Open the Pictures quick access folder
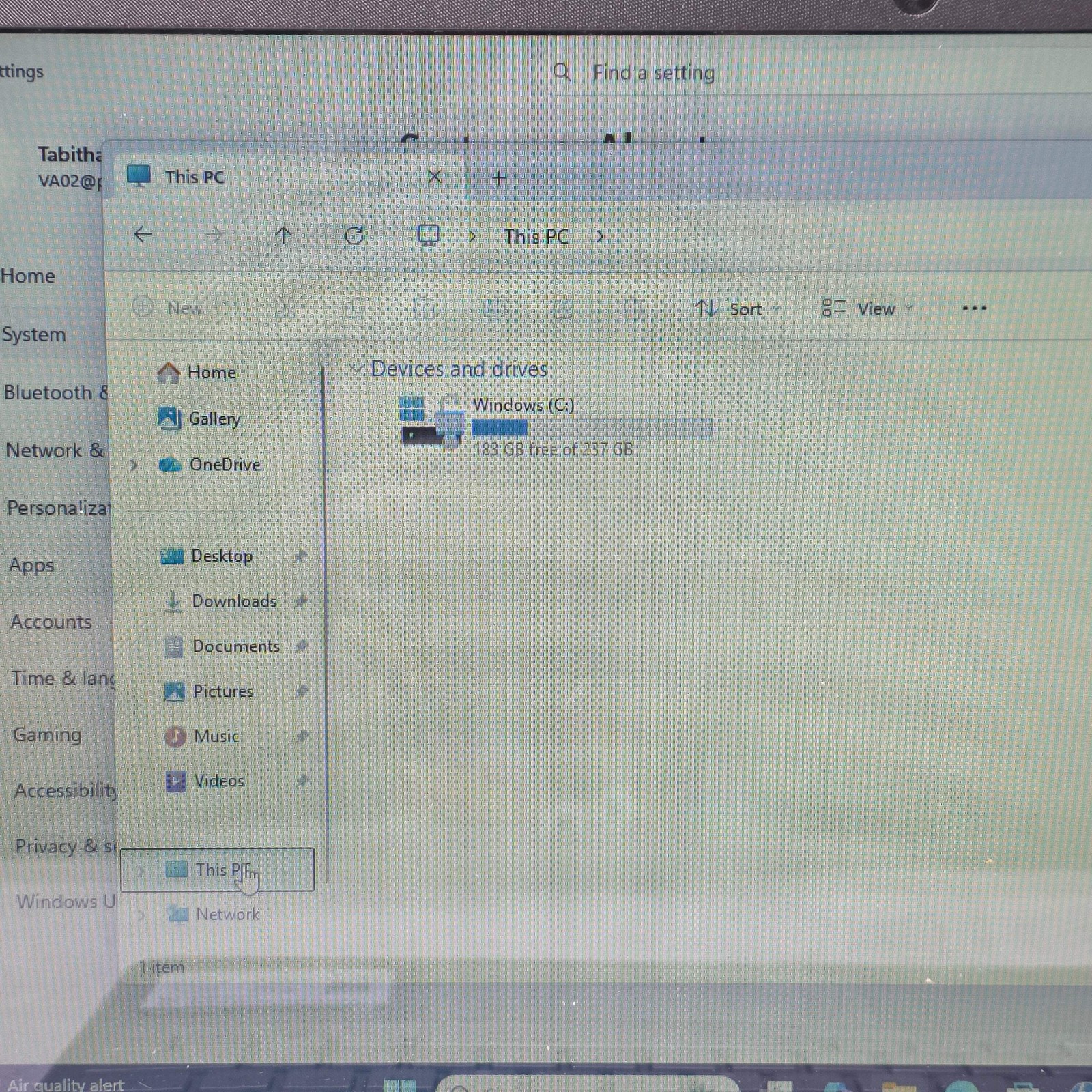The height and width of the screenshot is (1092, 1092). point(223,691)
